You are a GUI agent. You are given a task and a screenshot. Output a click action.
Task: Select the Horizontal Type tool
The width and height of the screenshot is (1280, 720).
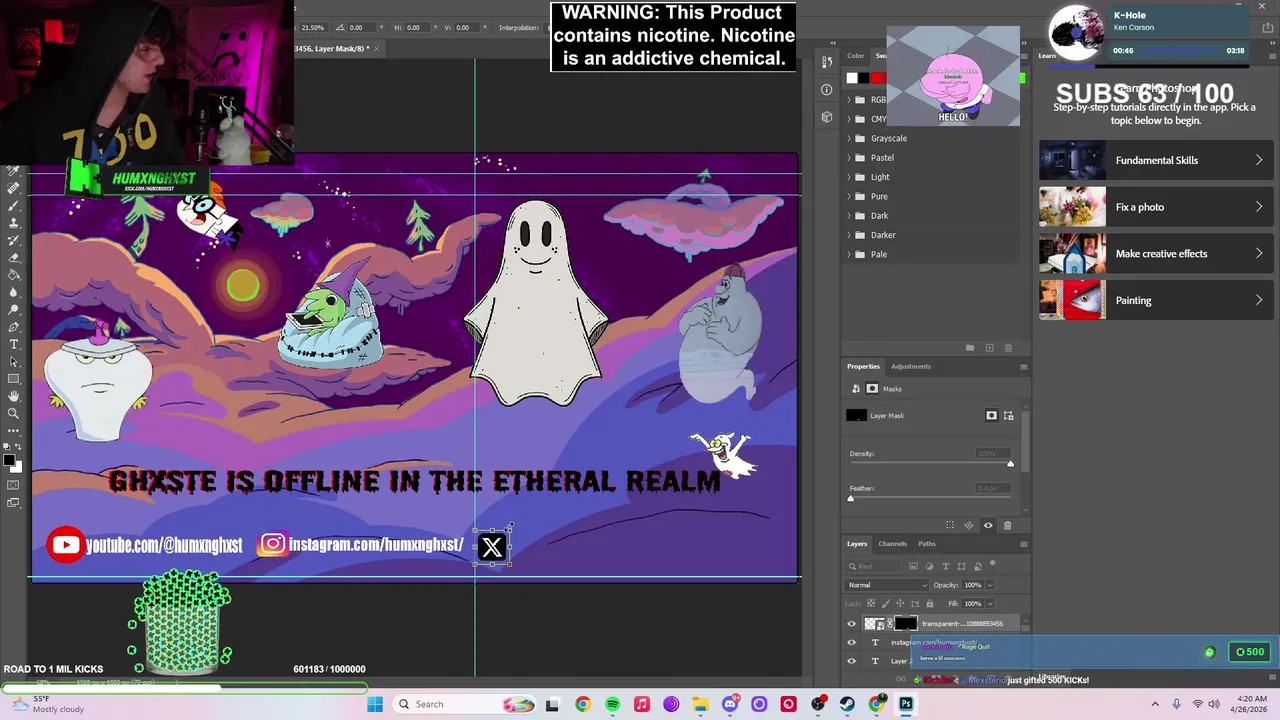tap(14, 344)
